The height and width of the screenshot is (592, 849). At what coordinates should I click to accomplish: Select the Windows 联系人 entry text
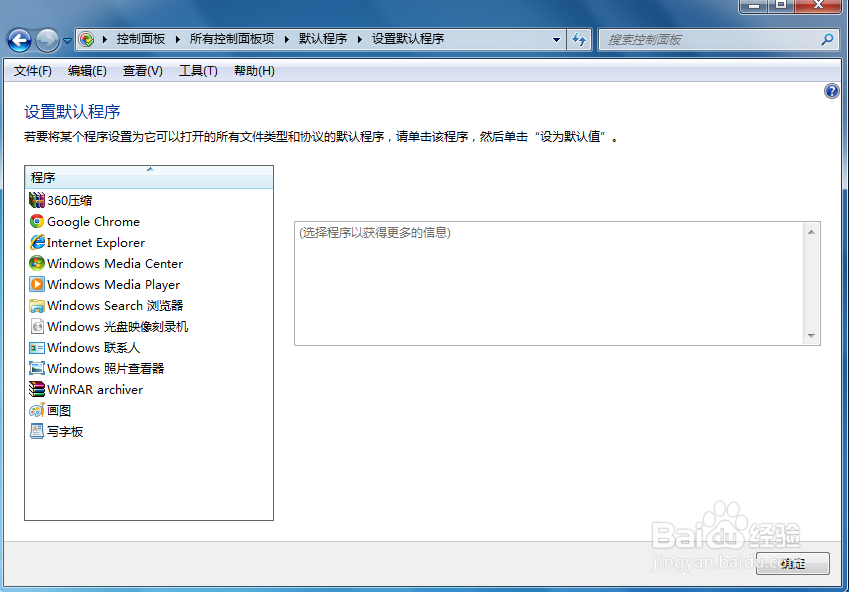(x=93, y=348)
